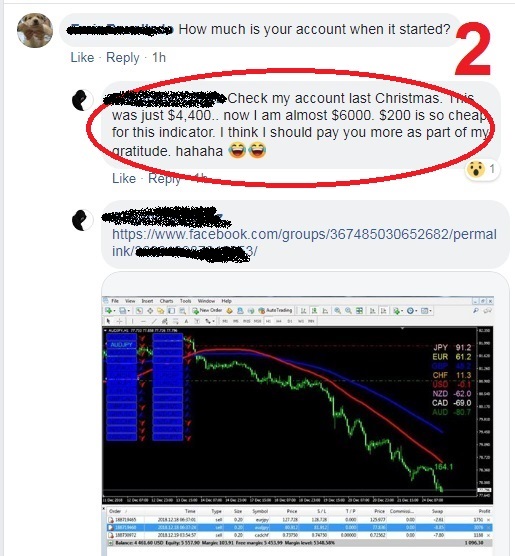This screenshot has height=556, width=515.
Task: Click the zoom out magnifier icon
Action: click(x=349, y=311)
